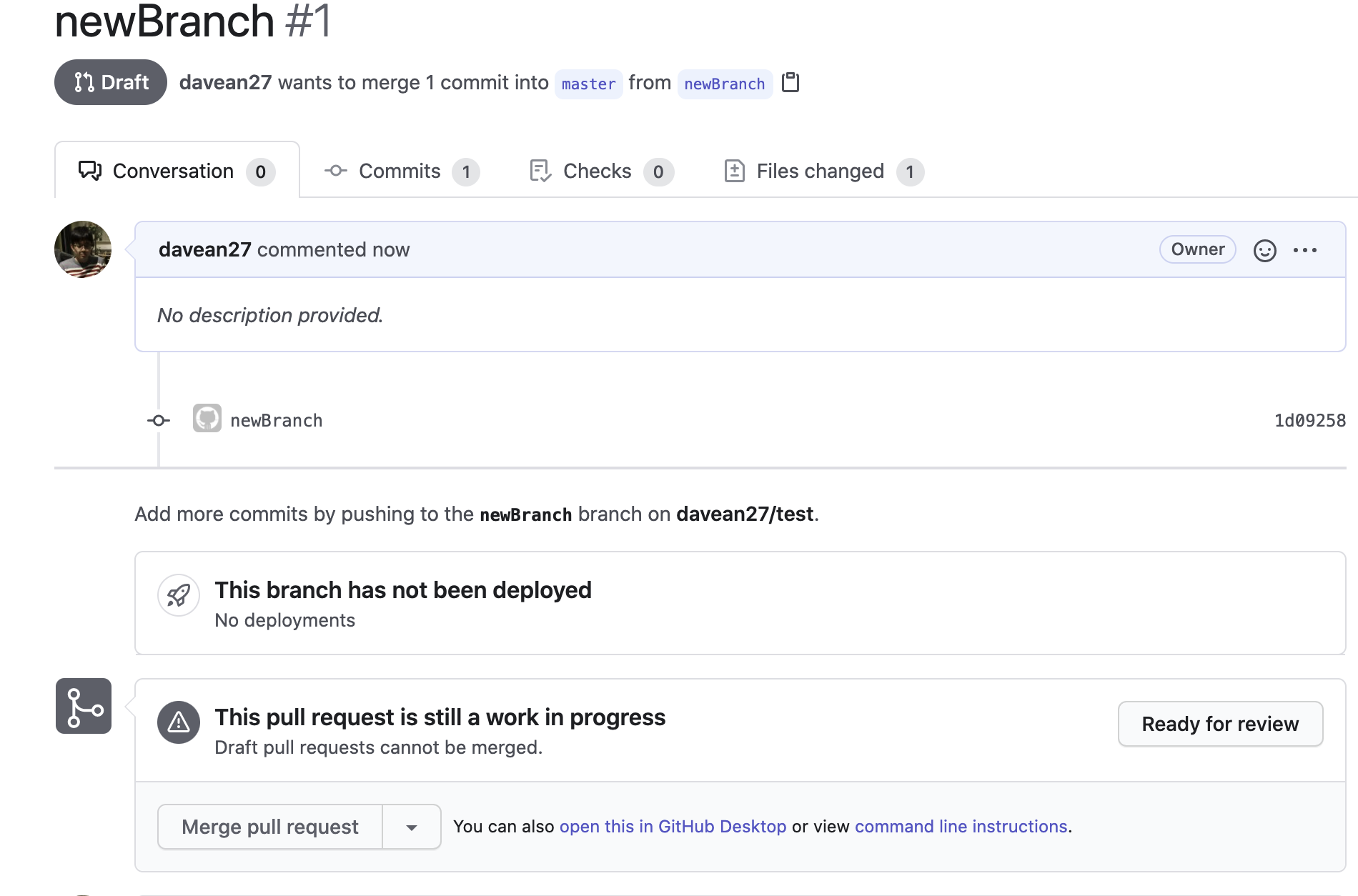Click the warning triangle icon

(x=179, y=722)
